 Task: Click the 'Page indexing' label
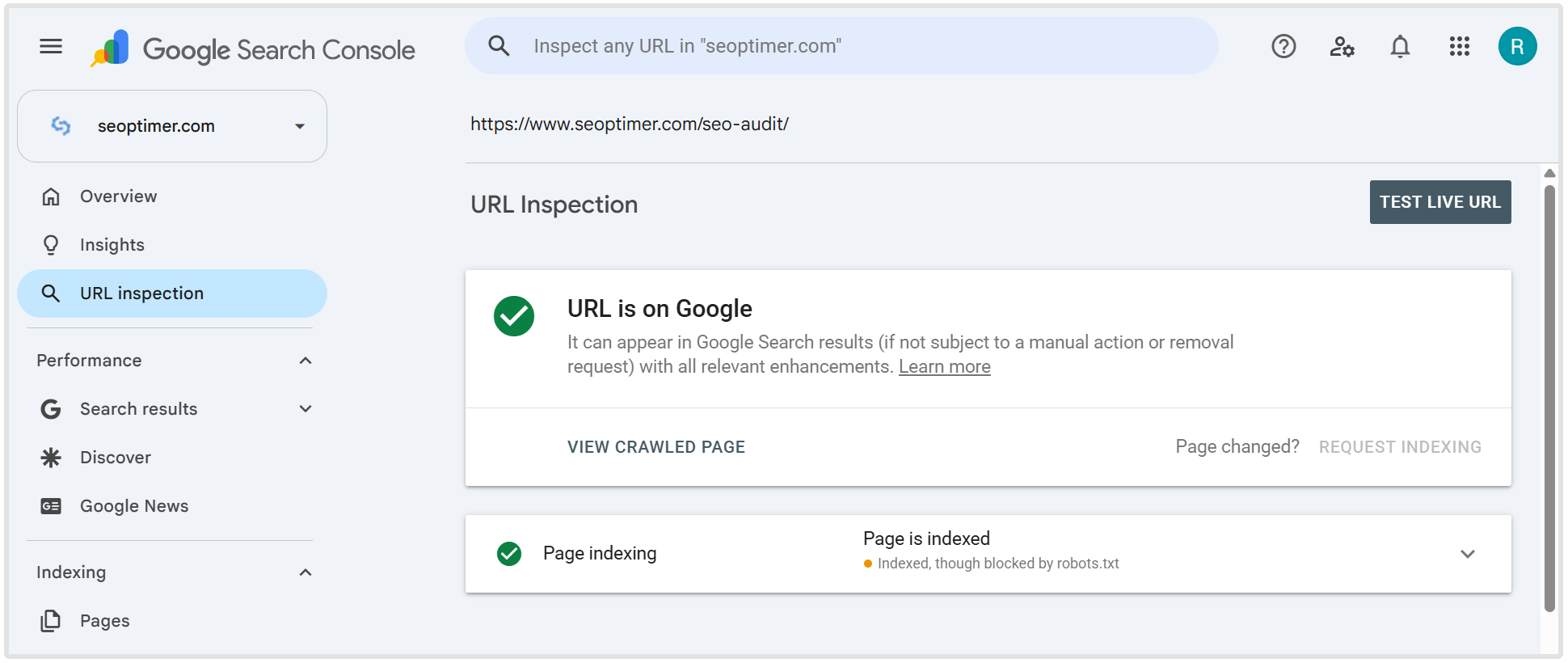pyautogui.click(x=600, y=554)
